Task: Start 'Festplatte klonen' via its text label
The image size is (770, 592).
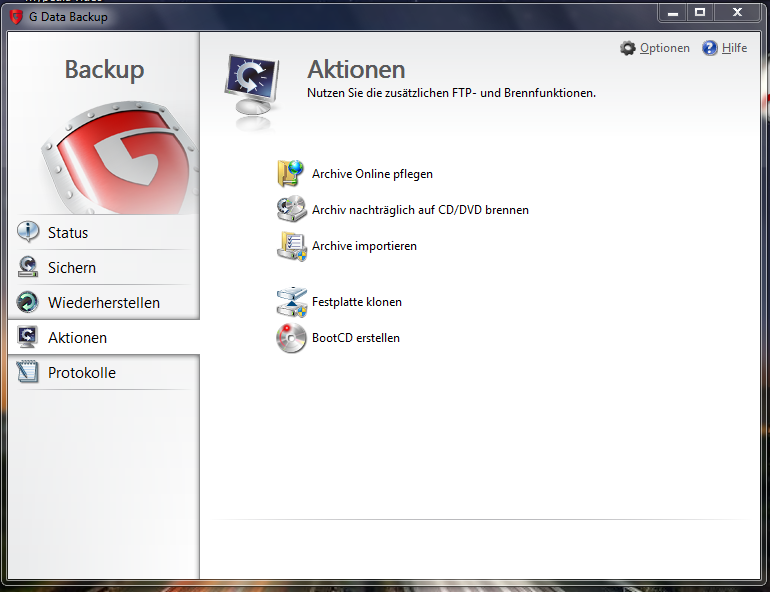Action: (357, 302)
